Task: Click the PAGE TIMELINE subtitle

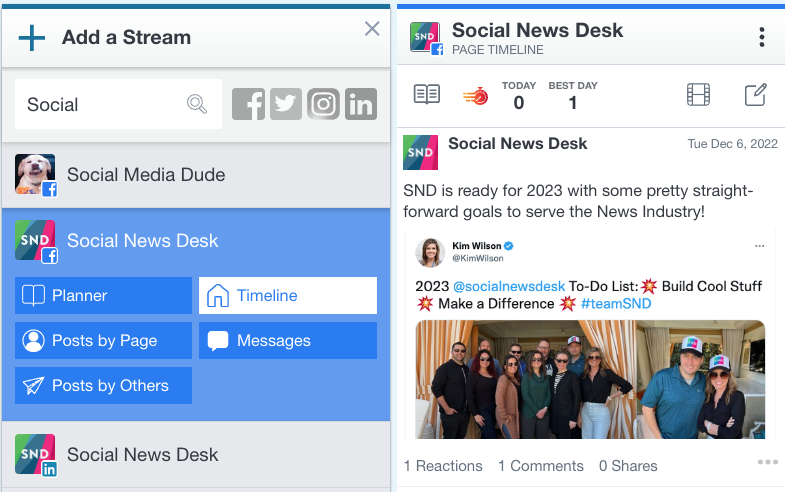Action: pyautogui.click(x=498, y=50)
